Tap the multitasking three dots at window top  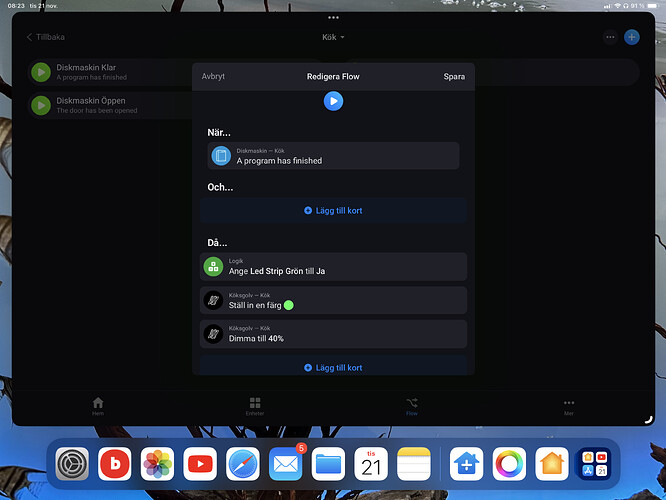(333, 17)
